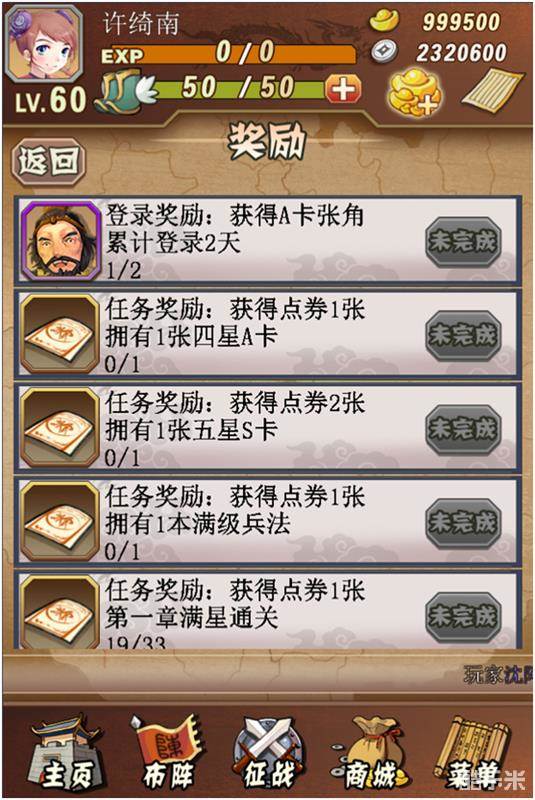Click the green stamina 50/50 bar
This screenshot has height=800, width=535.
coord(240,89)
